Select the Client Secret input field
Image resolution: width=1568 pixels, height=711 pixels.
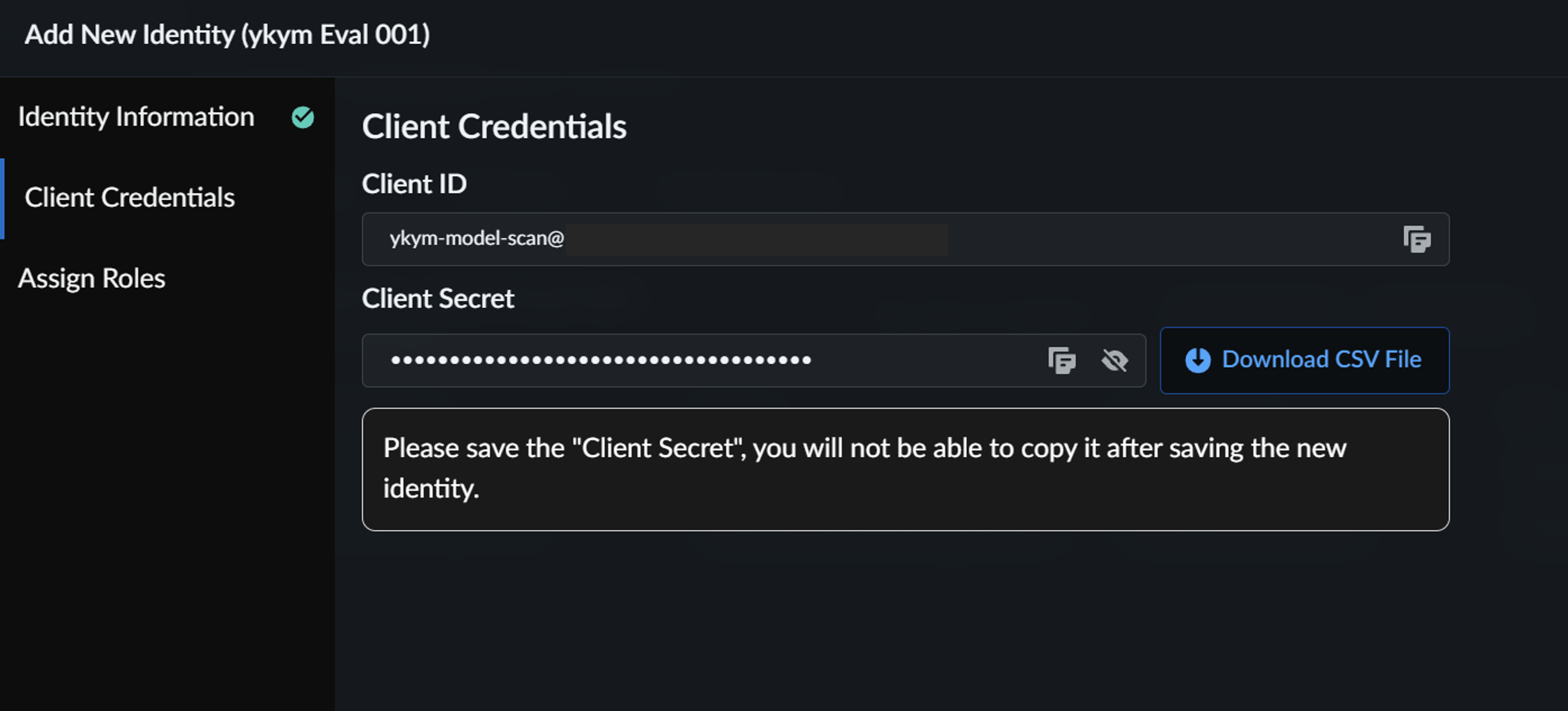(670, 360)
